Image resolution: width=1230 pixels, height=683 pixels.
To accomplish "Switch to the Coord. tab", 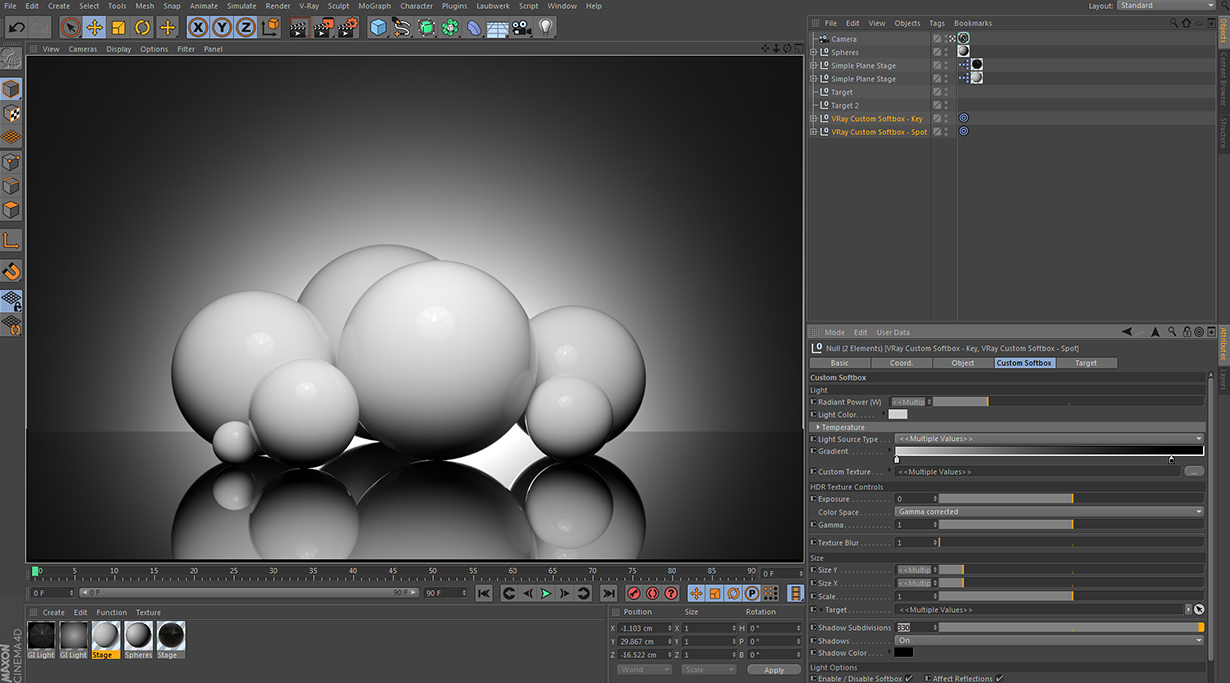I will pos(900,363).
